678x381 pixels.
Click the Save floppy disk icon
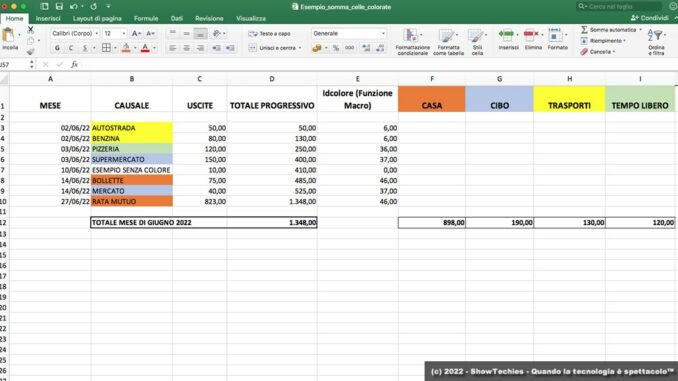59,6
